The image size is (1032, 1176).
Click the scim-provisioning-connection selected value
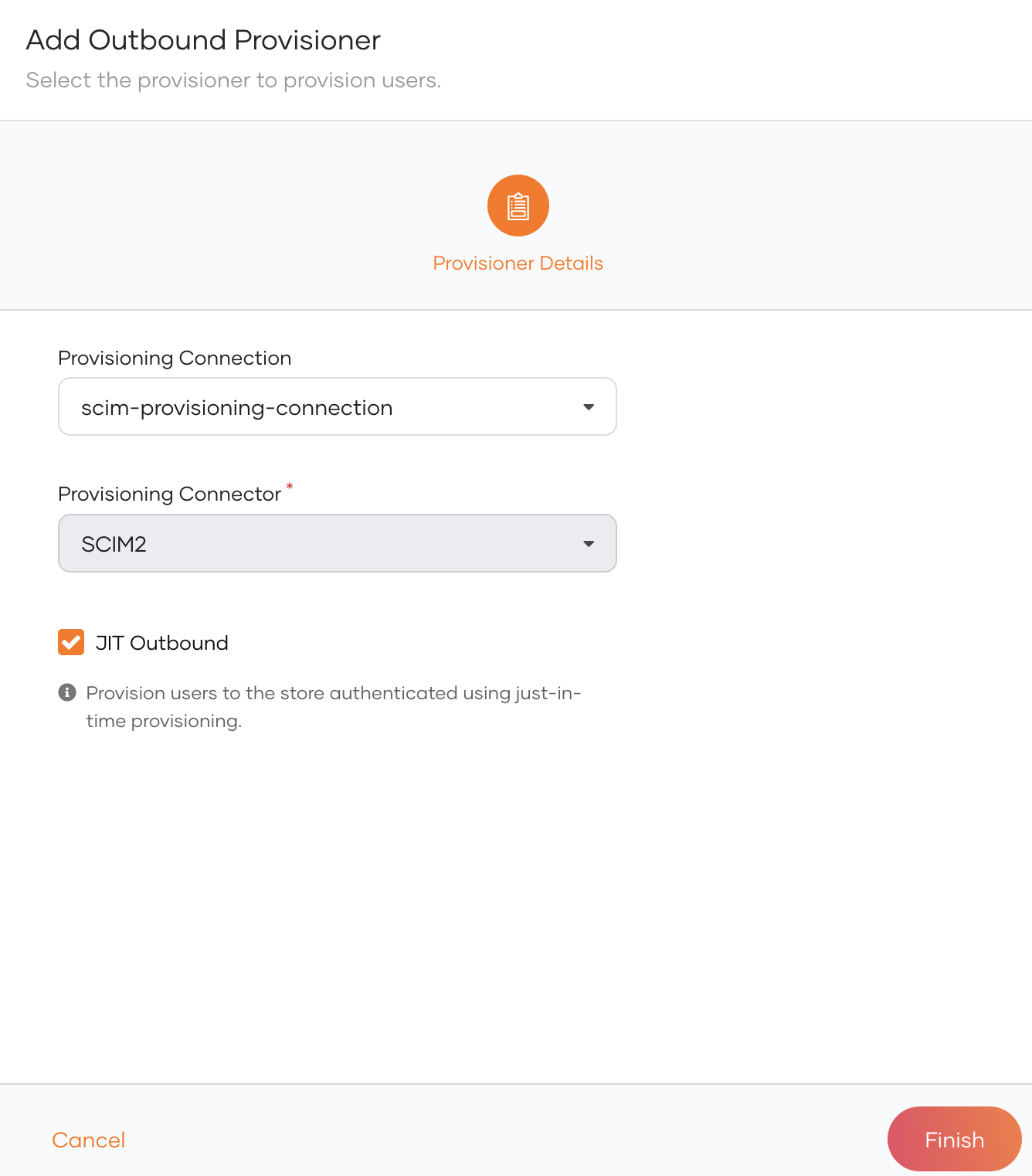click(x=236, y=408)
